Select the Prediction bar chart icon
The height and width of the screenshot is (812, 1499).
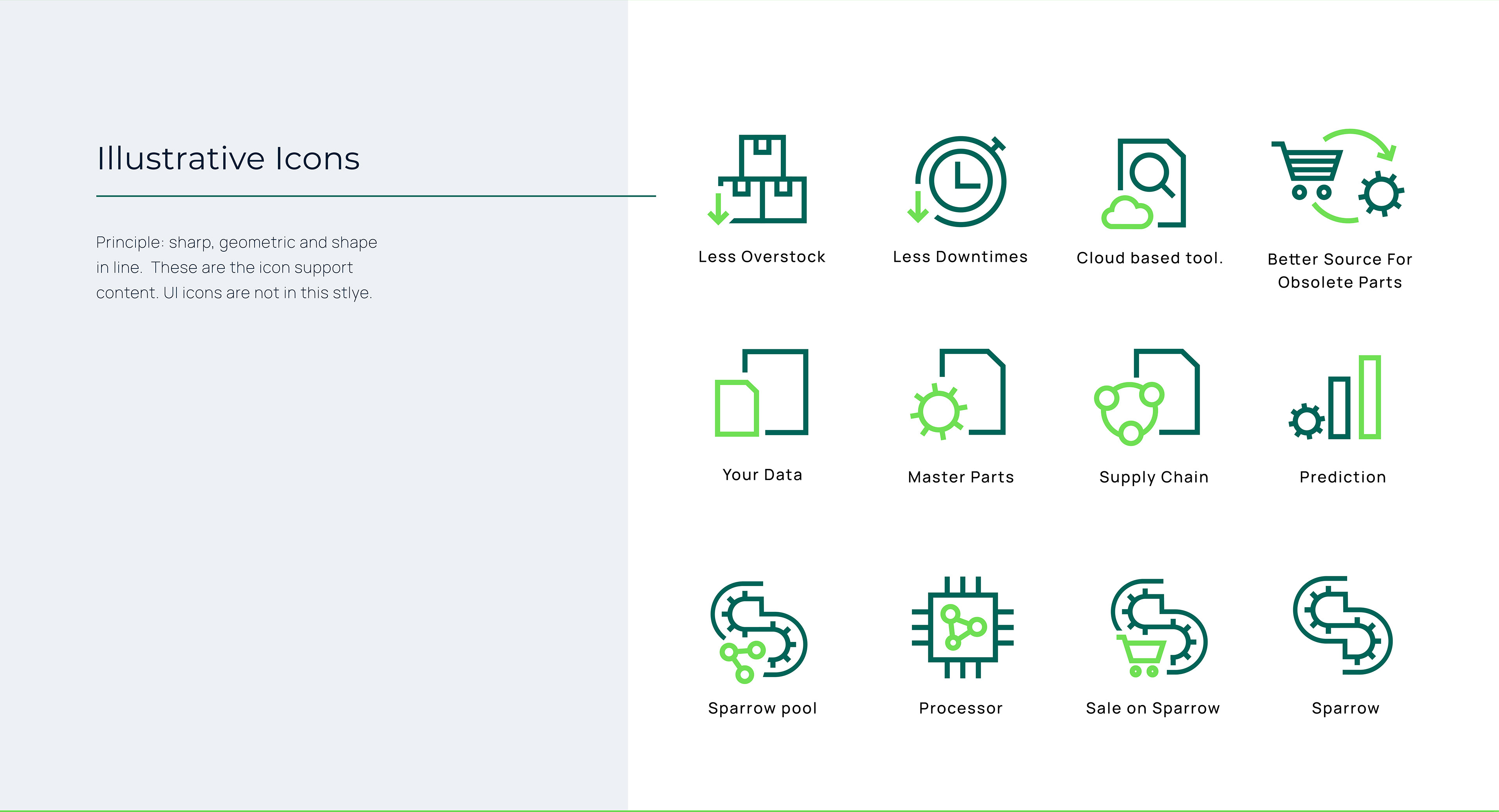1335,397
